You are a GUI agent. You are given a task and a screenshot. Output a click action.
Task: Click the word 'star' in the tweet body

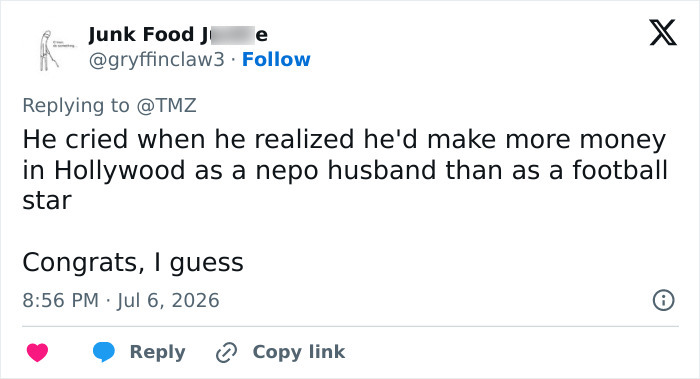coord(47,201)
